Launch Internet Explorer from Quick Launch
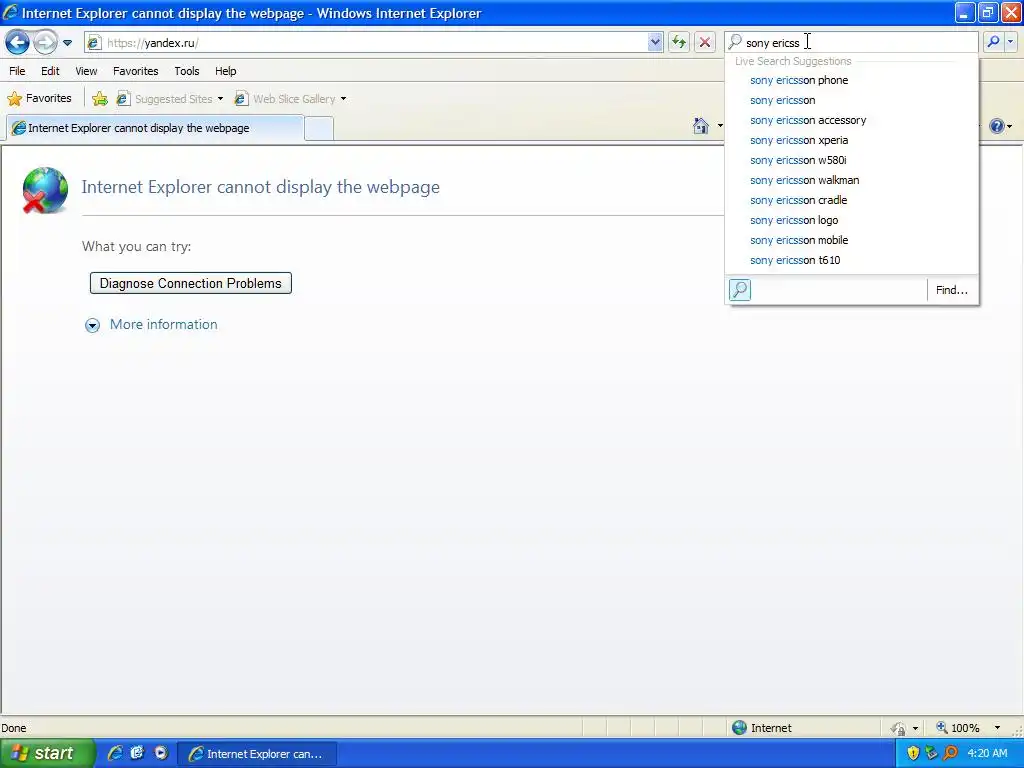 pyautogui.click(x=115, y=753)
